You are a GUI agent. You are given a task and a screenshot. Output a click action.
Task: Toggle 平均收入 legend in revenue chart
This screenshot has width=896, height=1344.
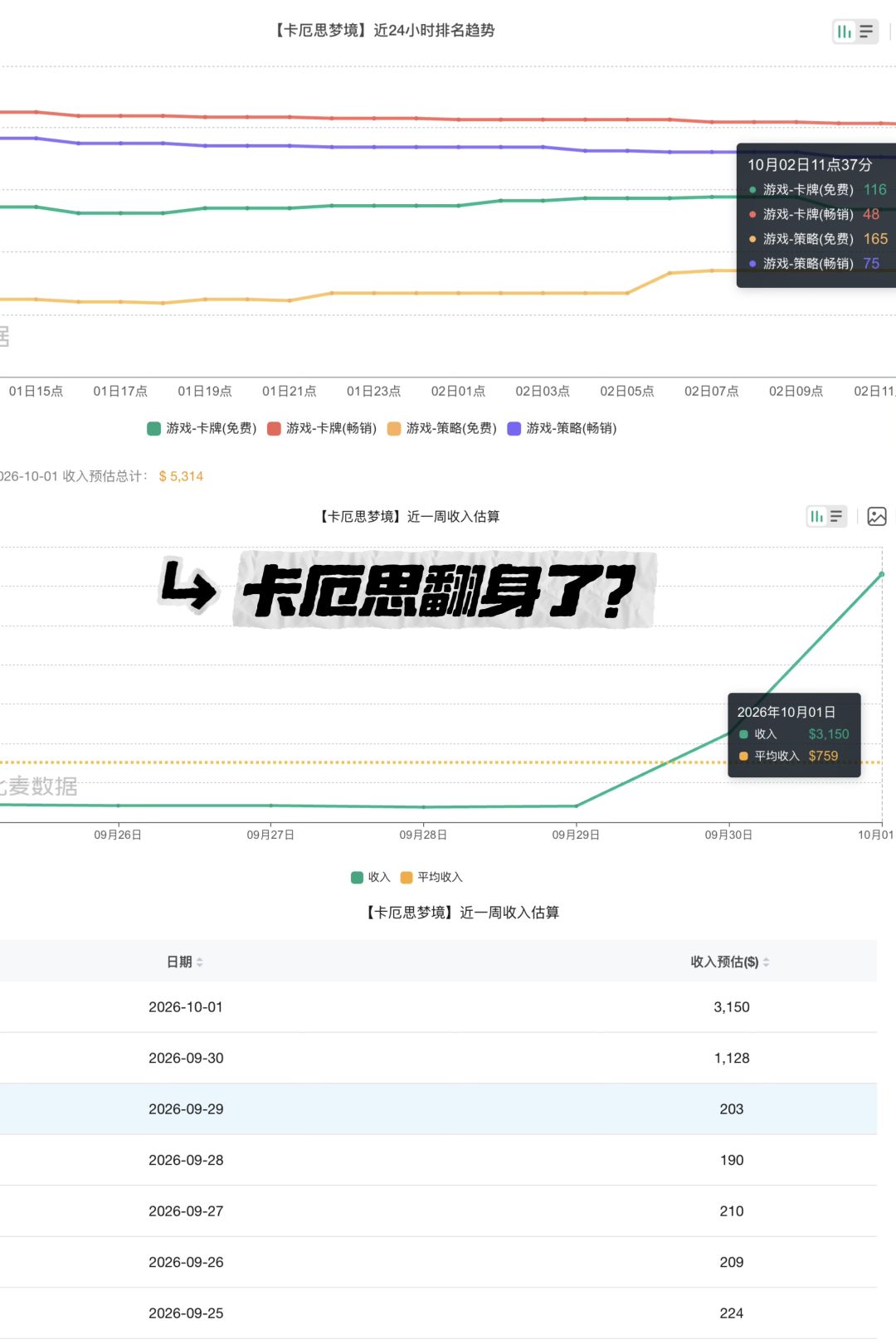coord(431,877)
